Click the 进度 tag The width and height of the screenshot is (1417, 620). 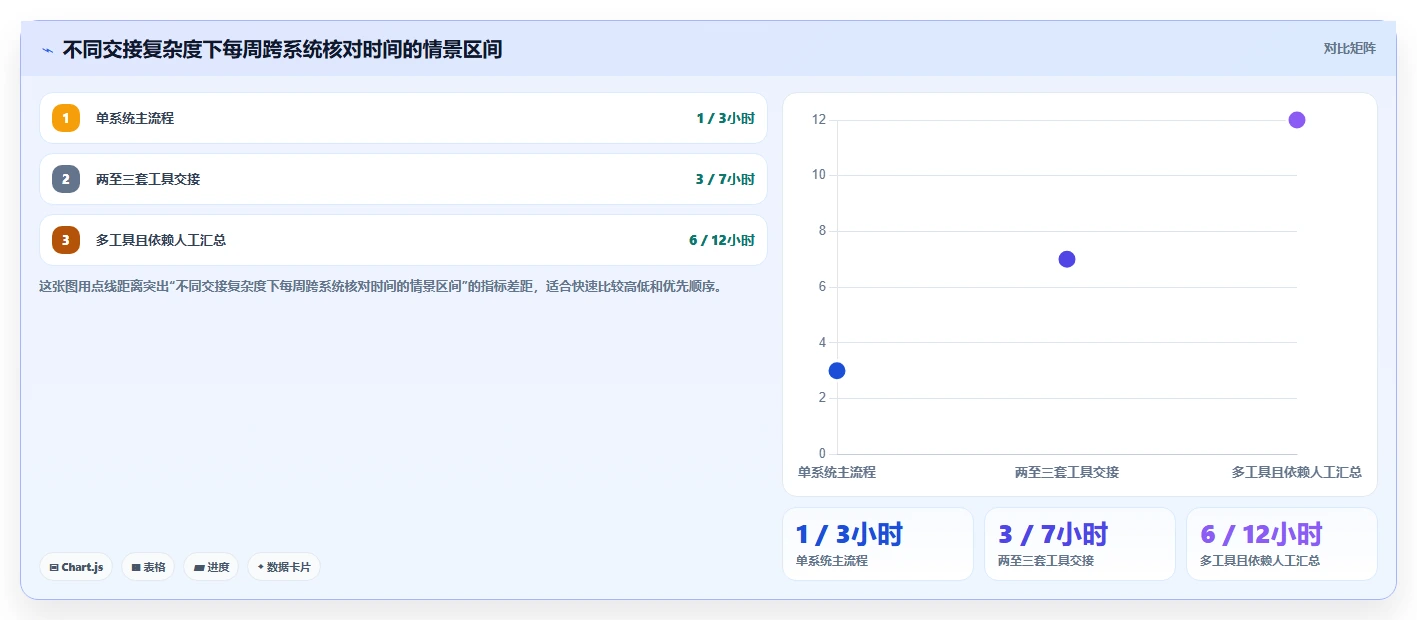[211, 567]
